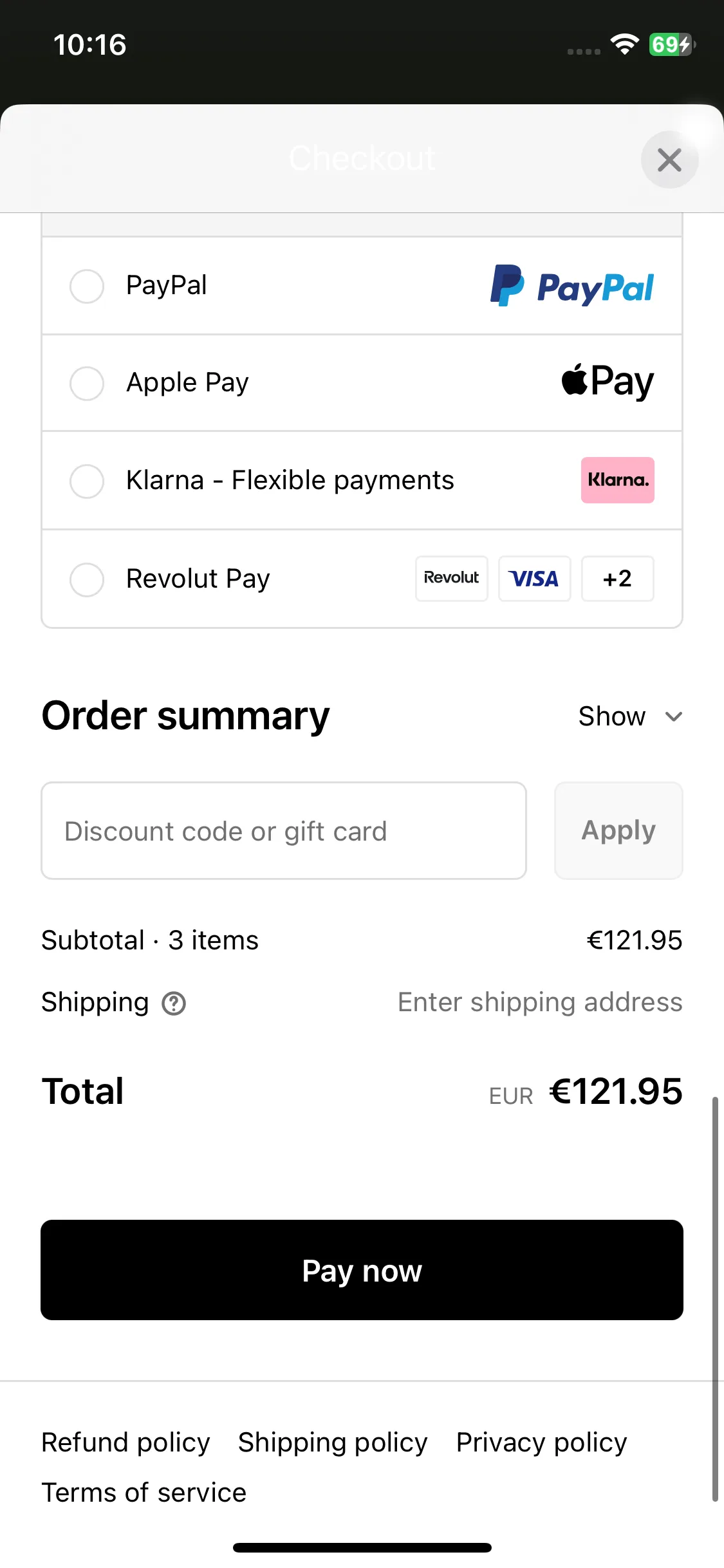
Task: Tap the pink Klarna badge
Action: click(617, 480)
